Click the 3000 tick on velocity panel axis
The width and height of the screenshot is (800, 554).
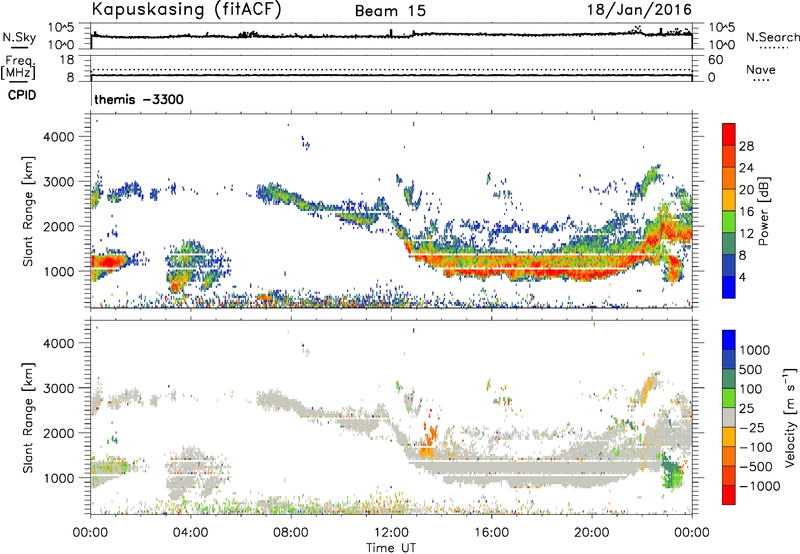click(x=58, y=388)
